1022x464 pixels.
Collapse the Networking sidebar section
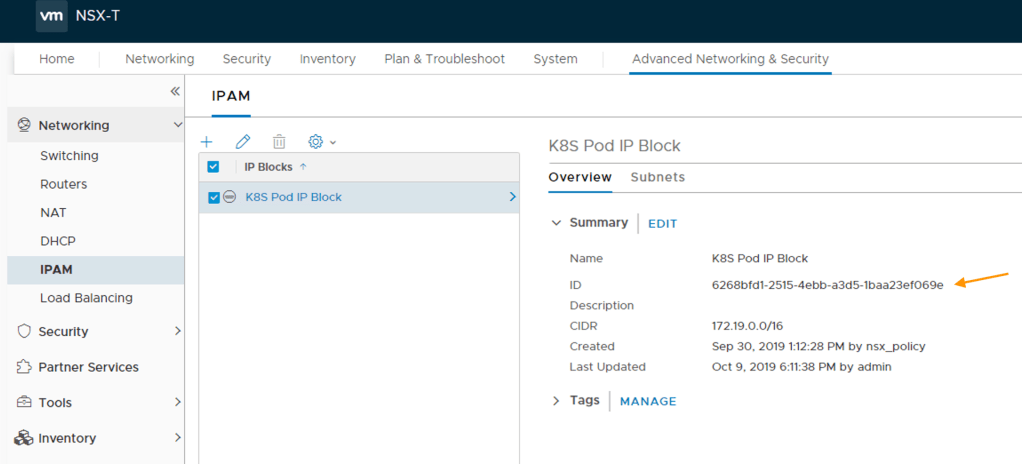pyautogui.click(x=178, y=125)
